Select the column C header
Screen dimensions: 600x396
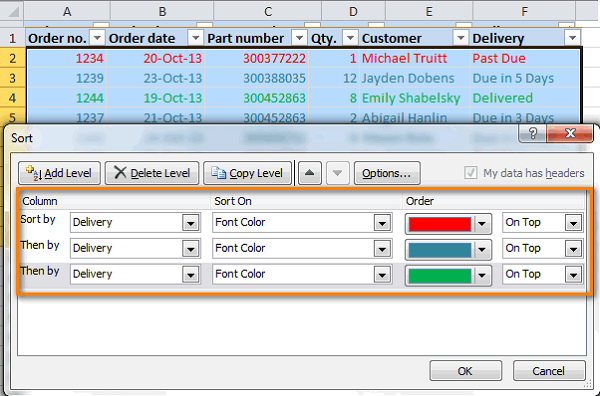click(x=268, y=11)
